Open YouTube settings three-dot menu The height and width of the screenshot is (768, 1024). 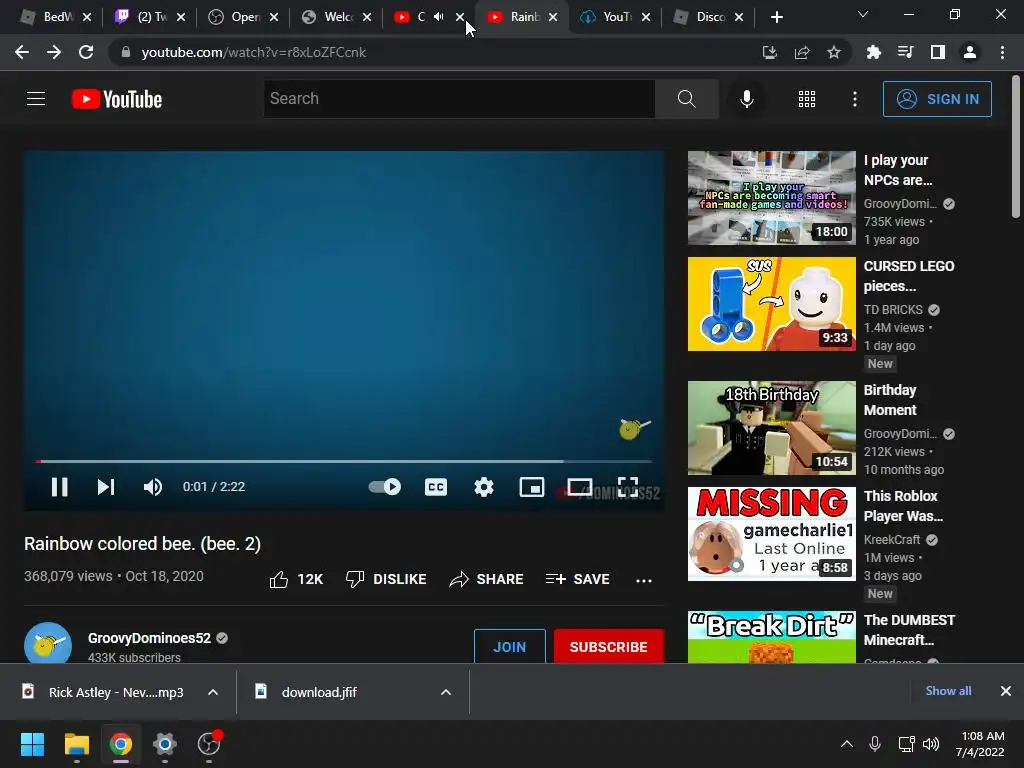[854, 99]
